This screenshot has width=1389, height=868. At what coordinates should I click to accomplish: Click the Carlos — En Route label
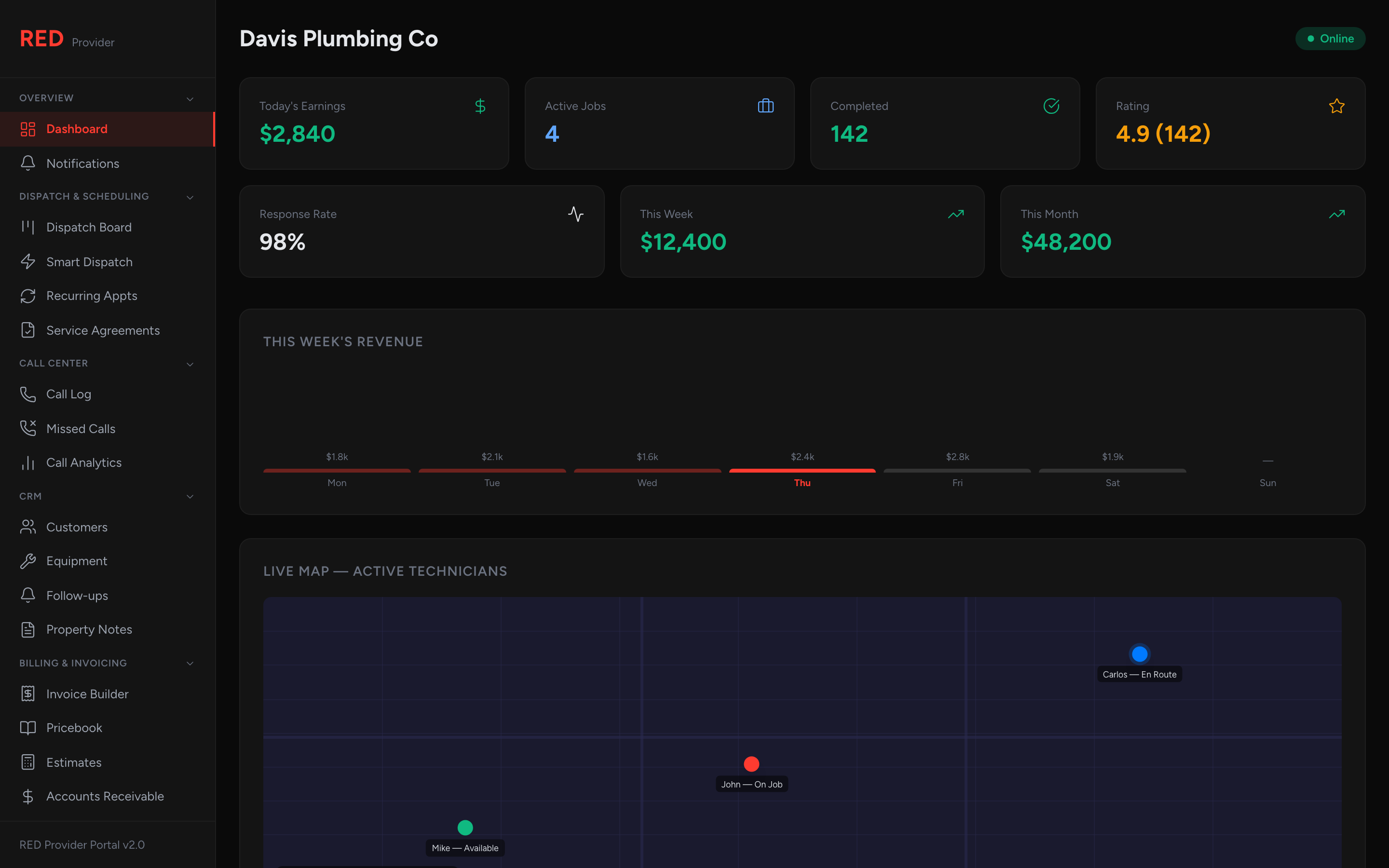pos(1139,675)
